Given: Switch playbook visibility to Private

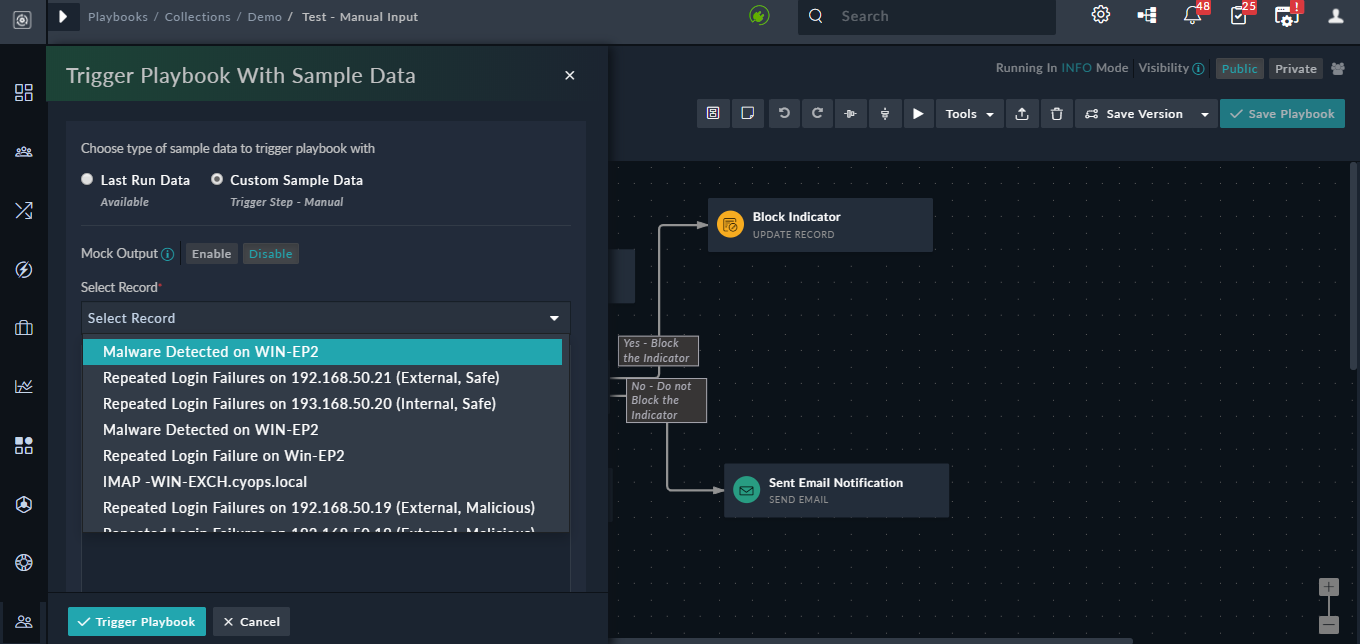Looking at the screenshot, I should pyautogui.click(x=1295, y=68).
